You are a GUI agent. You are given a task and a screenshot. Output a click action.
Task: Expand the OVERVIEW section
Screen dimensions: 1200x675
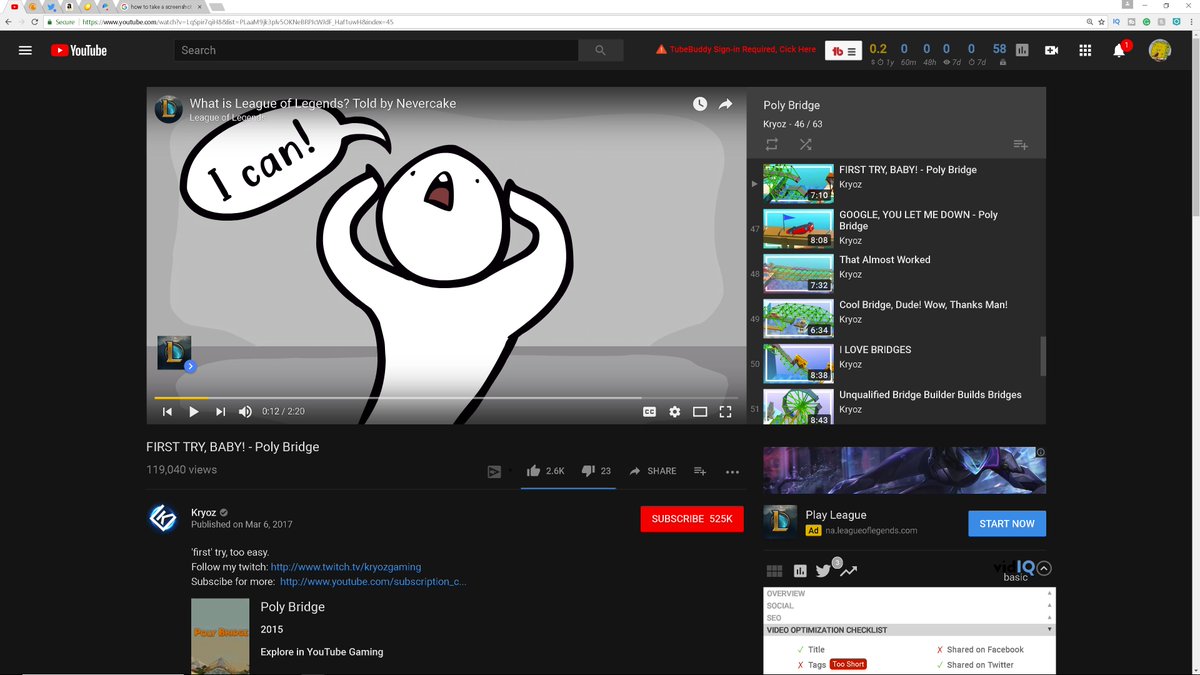tap(909, 594)
